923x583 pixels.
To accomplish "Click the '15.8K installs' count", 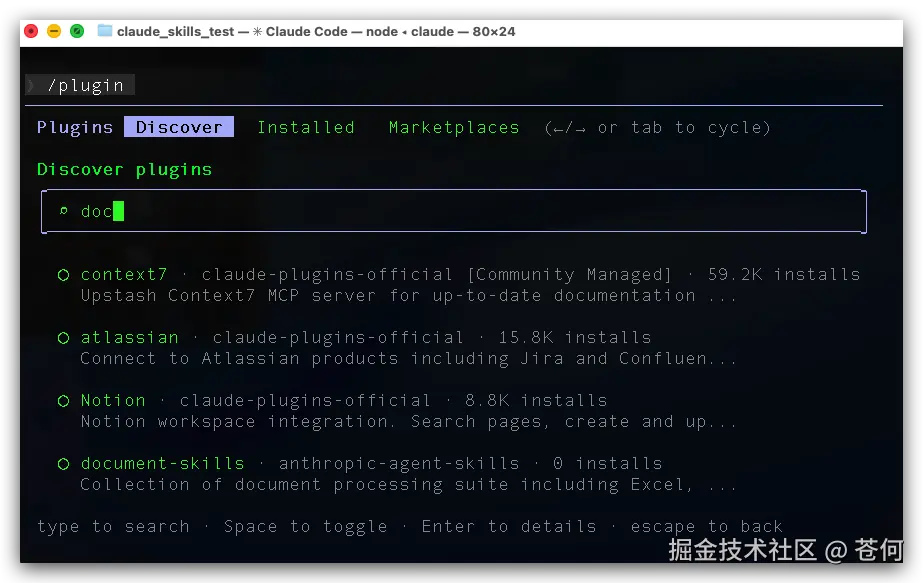I will click(x=575, y=337).
